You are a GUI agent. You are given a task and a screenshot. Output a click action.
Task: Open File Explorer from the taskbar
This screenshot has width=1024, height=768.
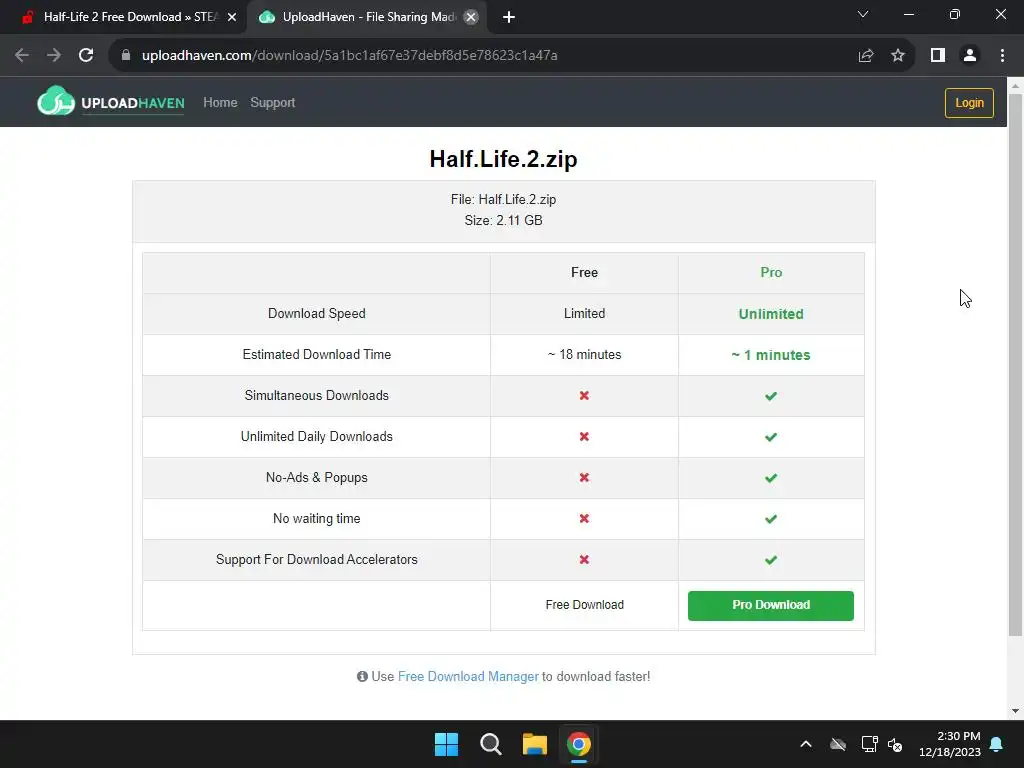pyautogui.click(x=534, y=744)
